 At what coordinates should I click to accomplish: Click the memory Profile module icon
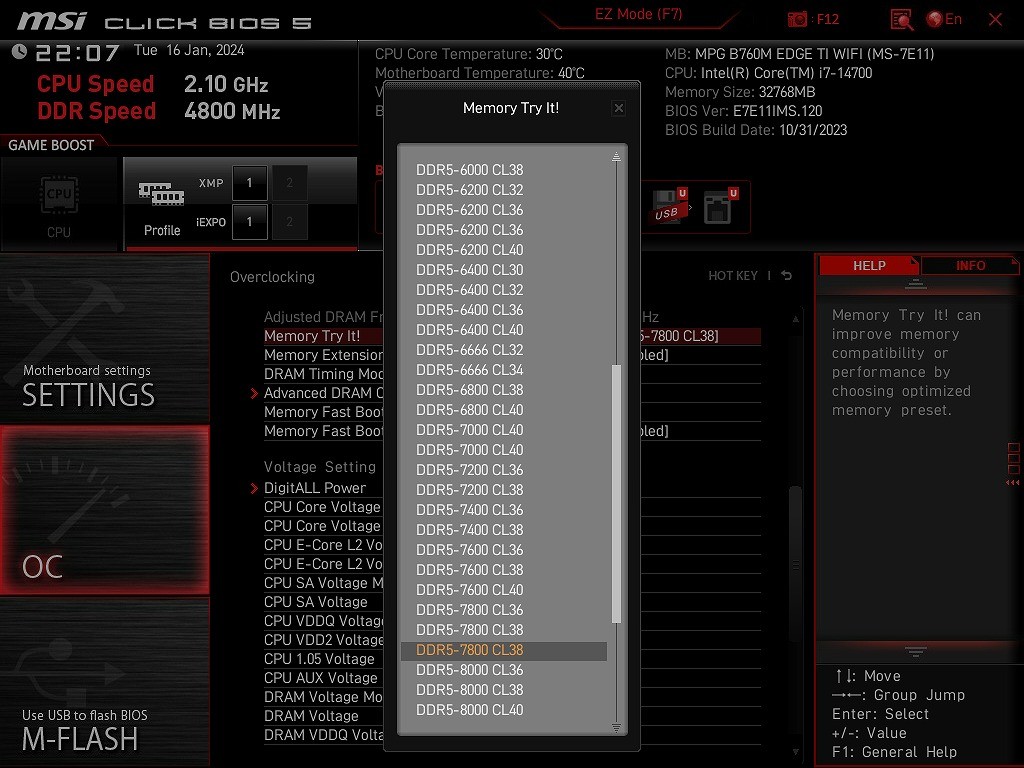pos(161,194)
